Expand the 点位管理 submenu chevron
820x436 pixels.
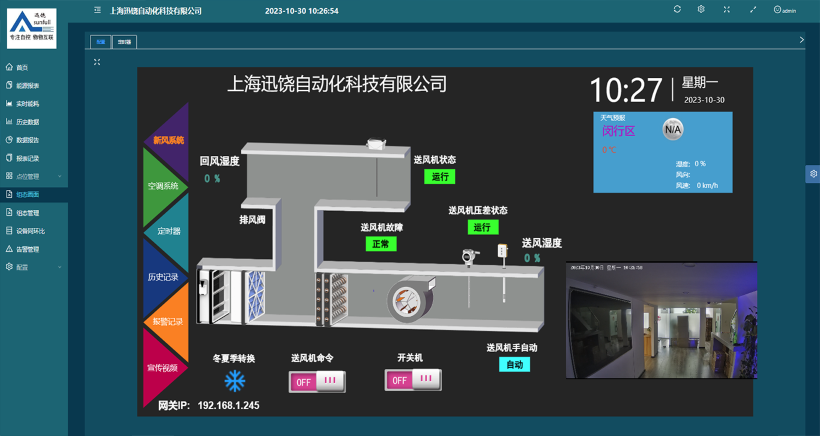point(60,176)
